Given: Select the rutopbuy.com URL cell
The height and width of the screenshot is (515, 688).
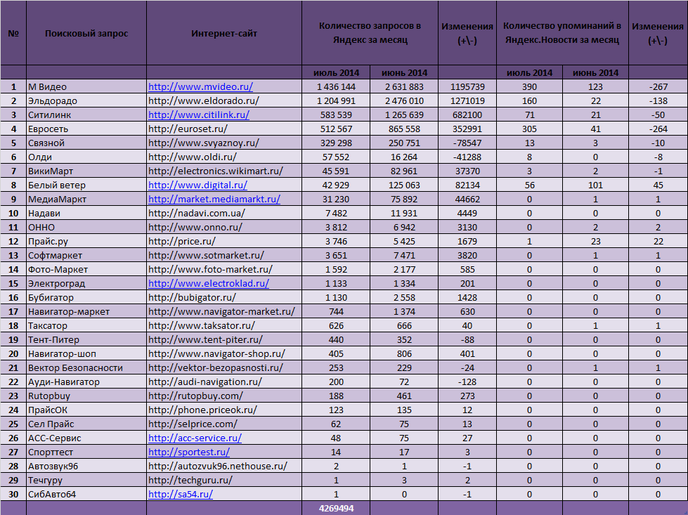Looking at the screenshot, I should coord(224,396).
